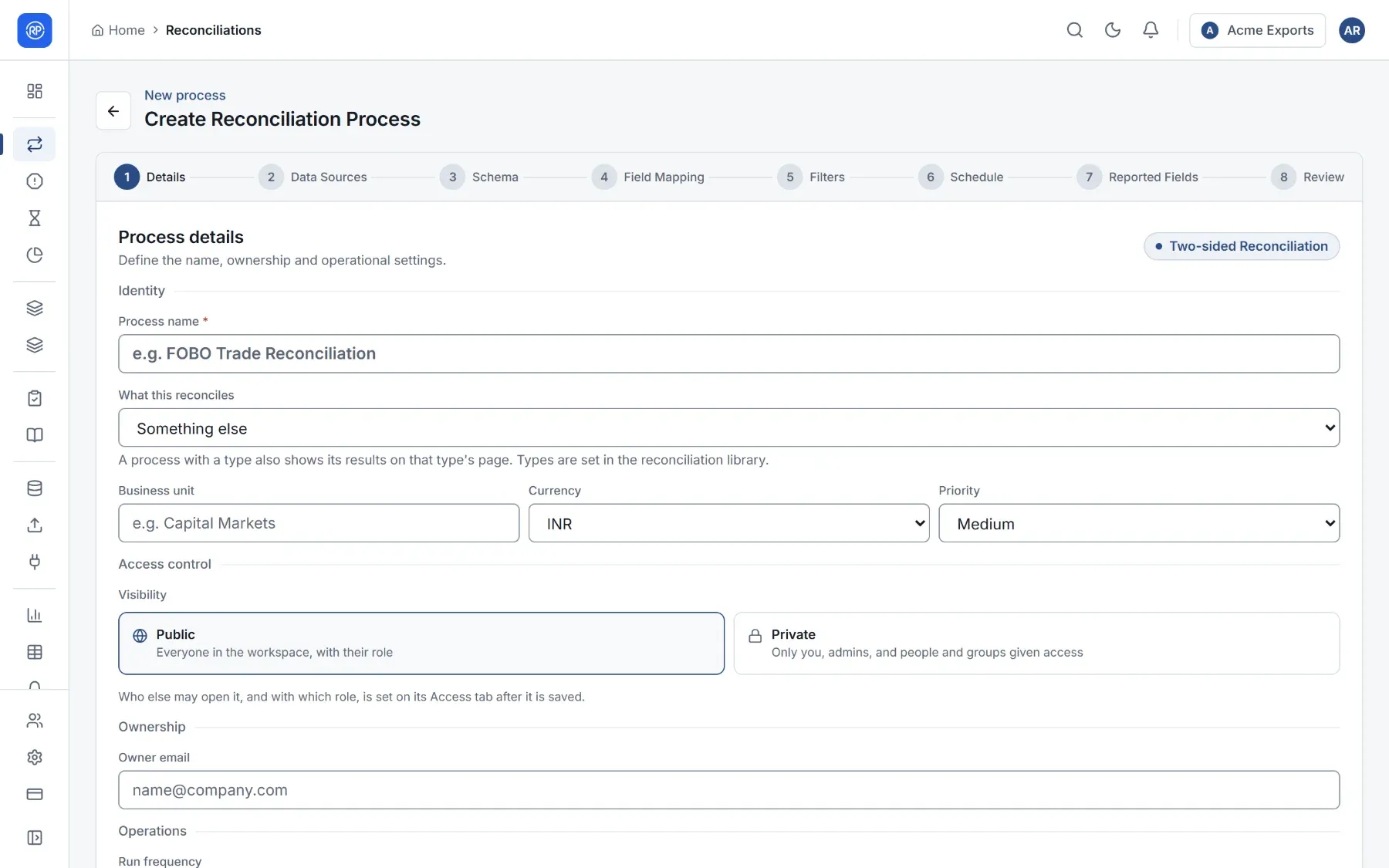Toggle dark mode moon icon
This screenshot has height=868, width=1389.
point(1113,30)
